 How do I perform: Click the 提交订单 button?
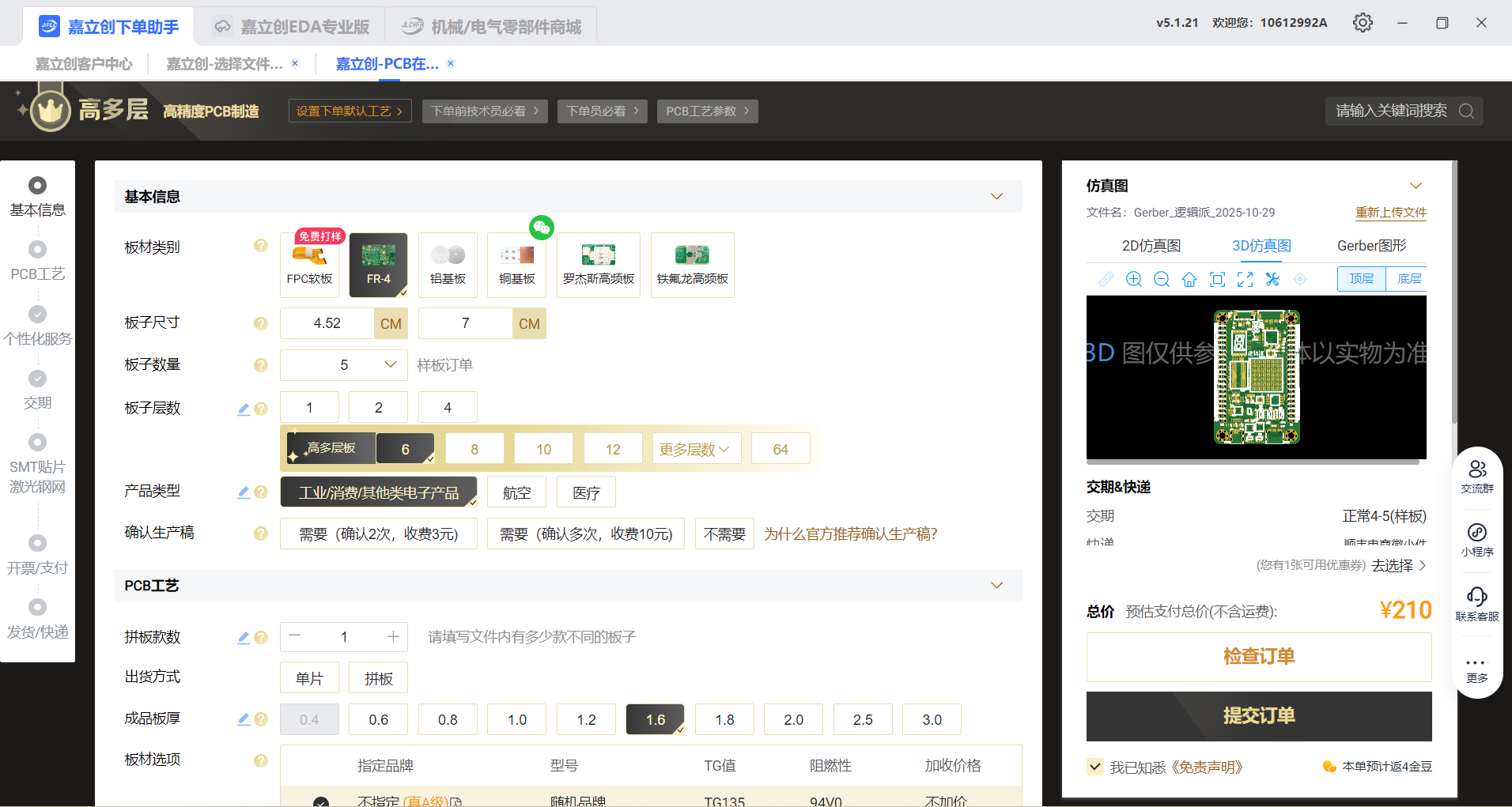pyautogui.click(x=1259, y=716)
